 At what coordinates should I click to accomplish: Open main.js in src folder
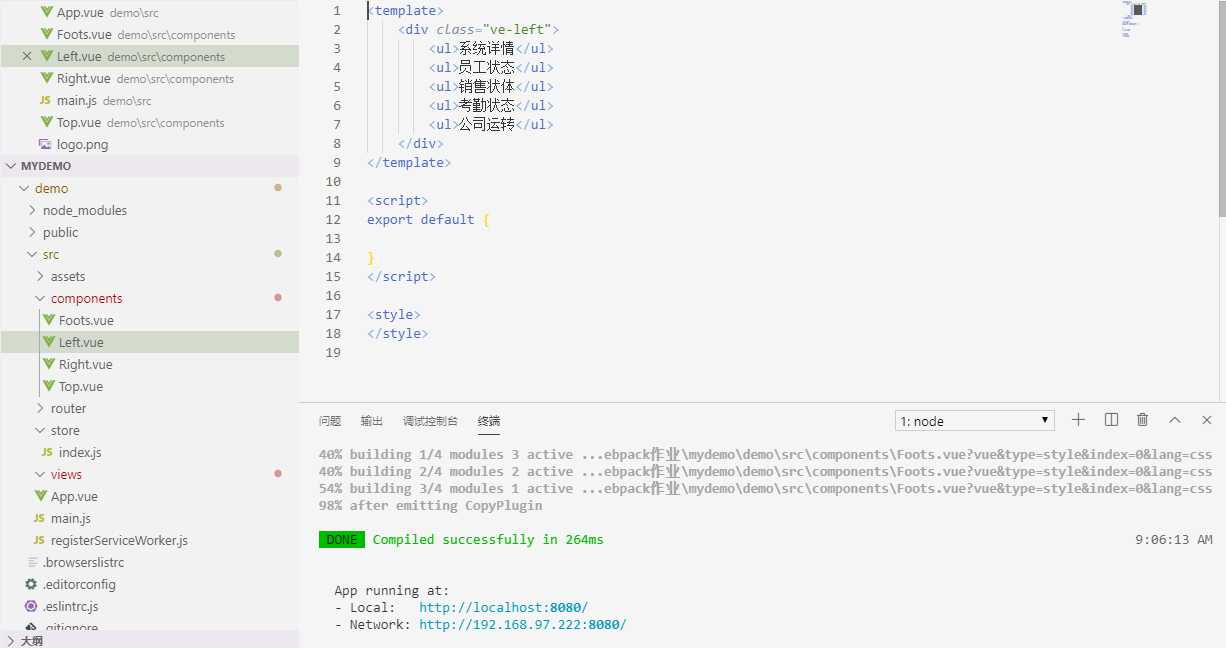tap(149, 518)
